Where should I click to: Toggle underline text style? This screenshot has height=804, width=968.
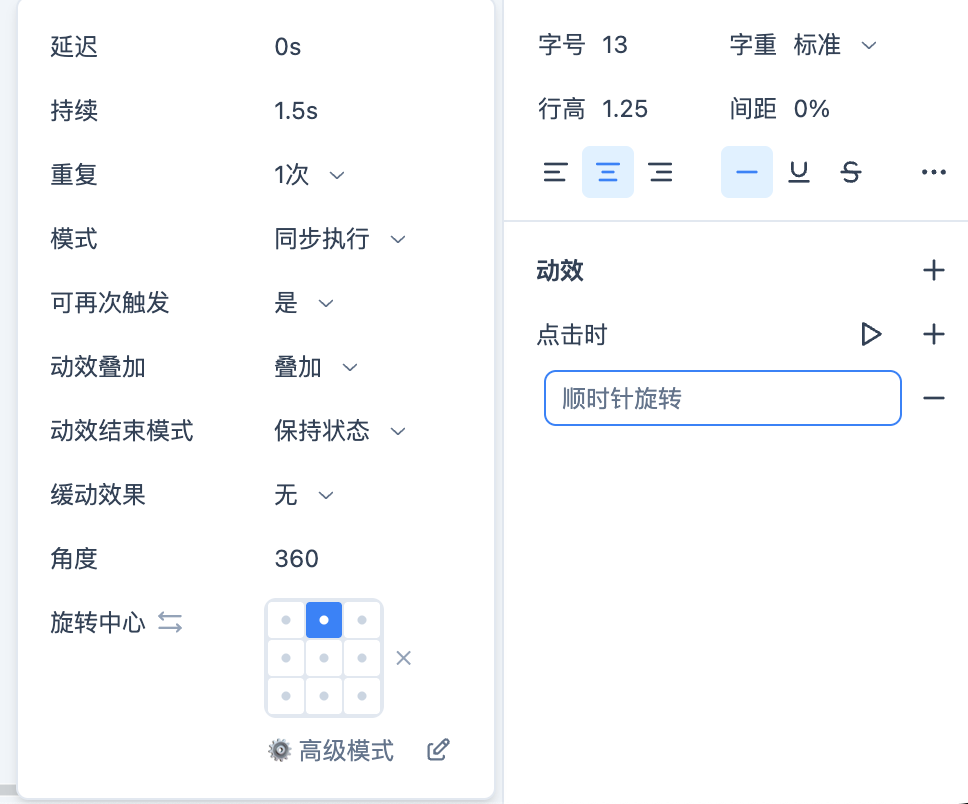tap(798, 173)
